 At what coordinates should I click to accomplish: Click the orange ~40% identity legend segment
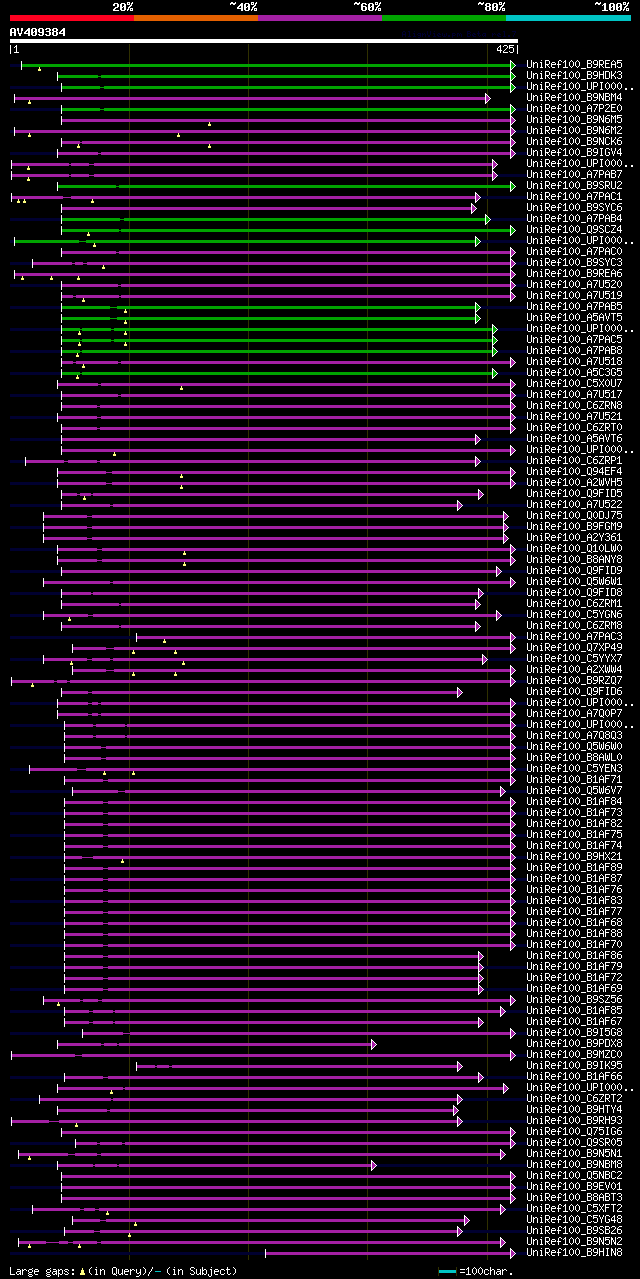pos(196,18)
